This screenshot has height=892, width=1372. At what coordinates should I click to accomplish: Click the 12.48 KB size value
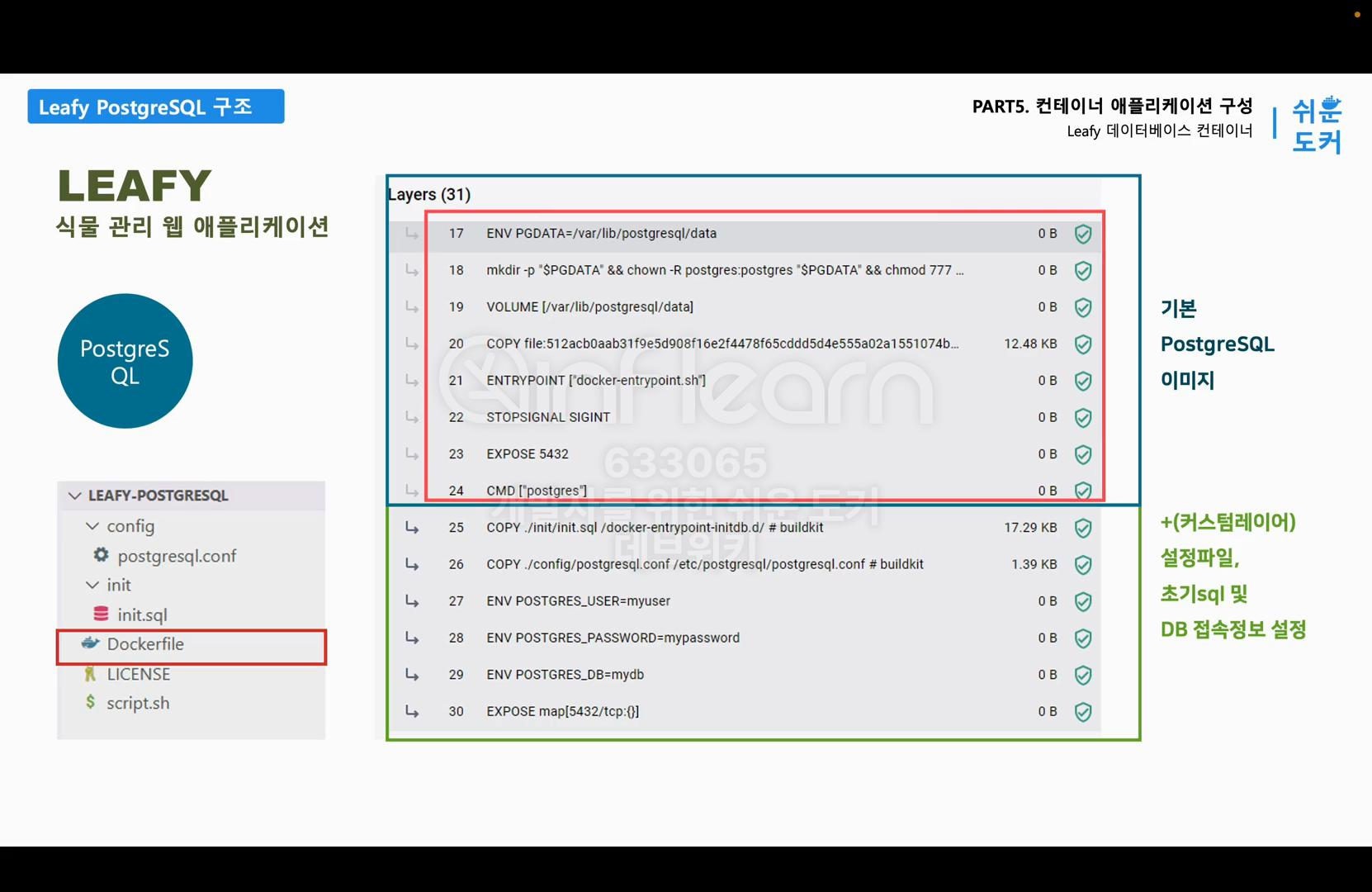coord(1030,344)
